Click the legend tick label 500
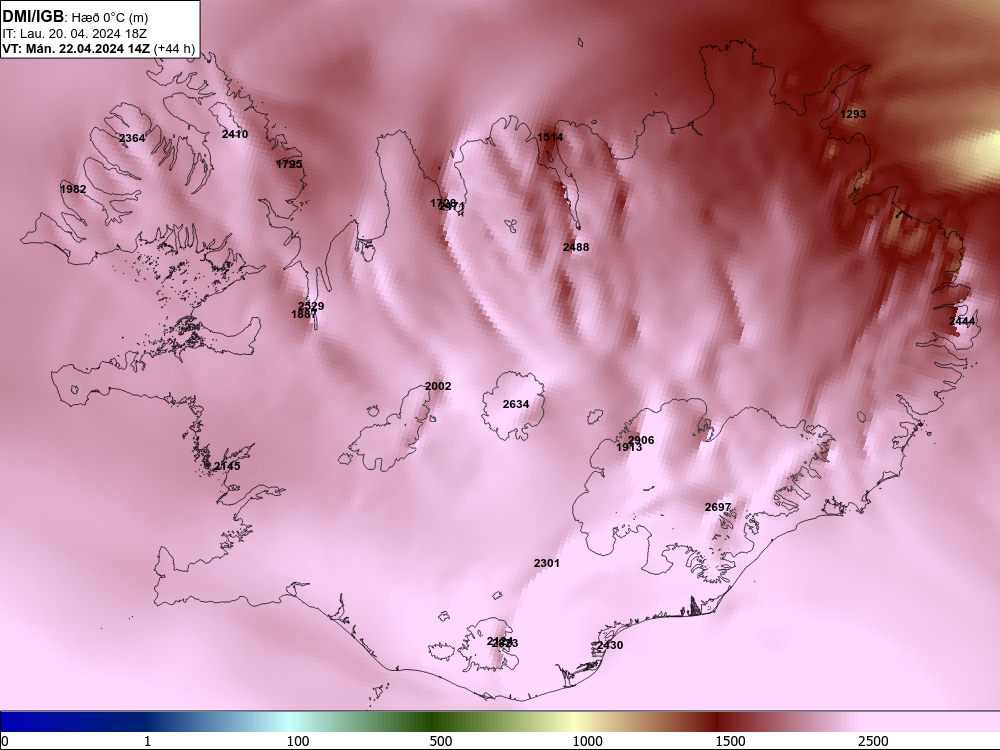The height and width of the screenshot is (750, 1000). pyautogui.click(x=441, y=741)
